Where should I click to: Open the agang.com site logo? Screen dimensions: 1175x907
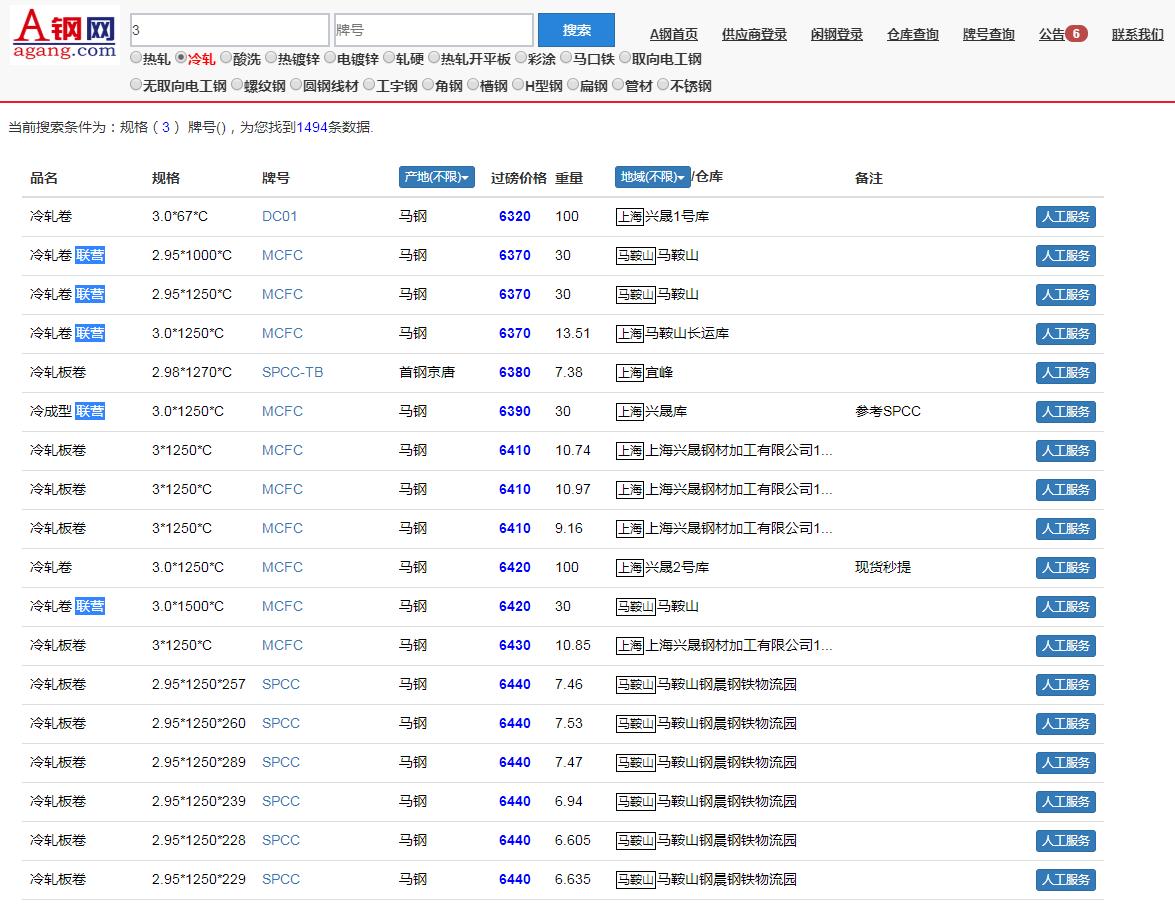tap(64, 34)
